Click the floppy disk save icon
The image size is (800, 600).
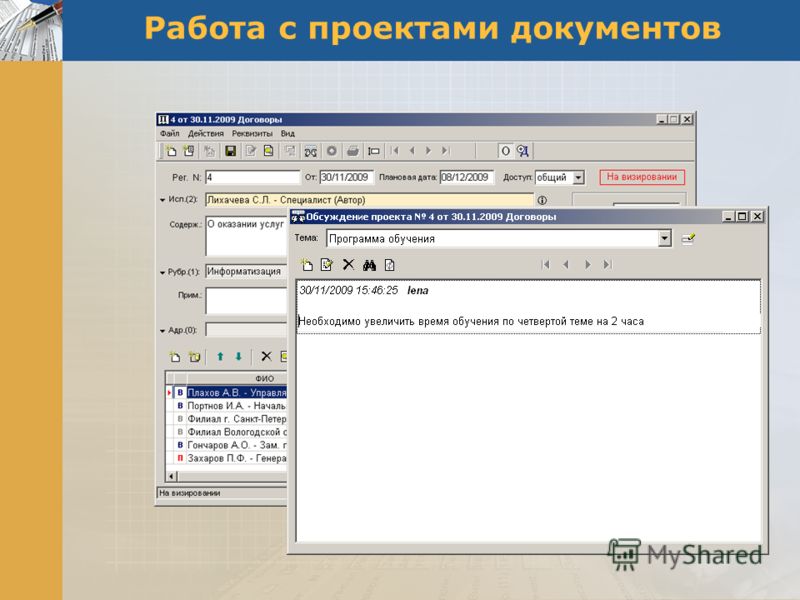(231, 151)
